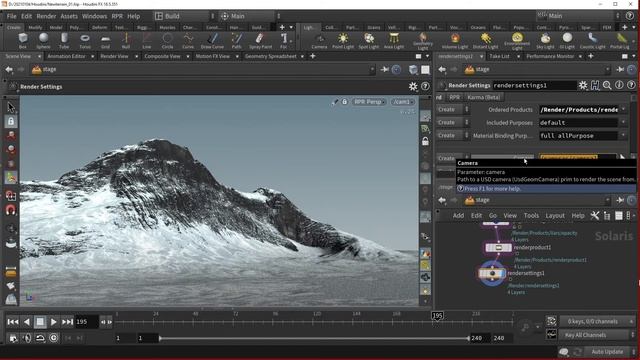Jump to the first frame
Viewport: 640px width, 360px height.
(13, 322)
